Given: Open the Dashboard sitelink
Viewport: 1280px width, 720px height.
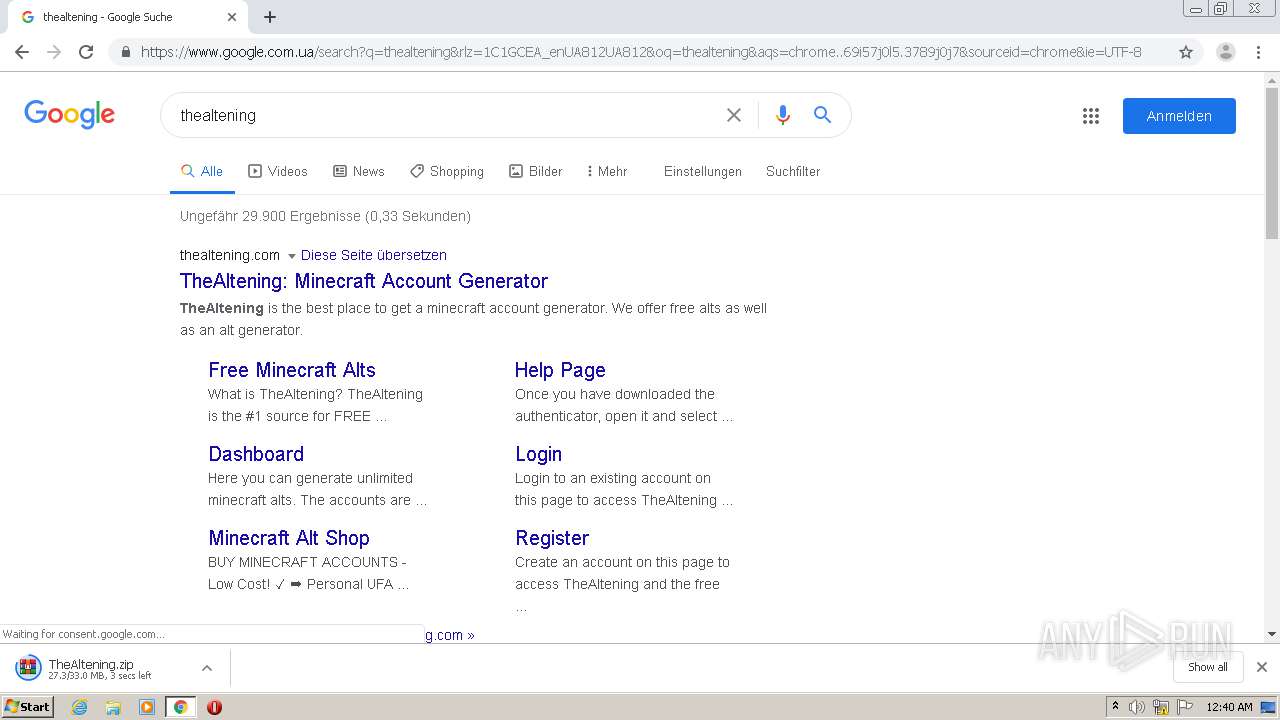Looking at the screenshot, I should click(x=256, y=454).
